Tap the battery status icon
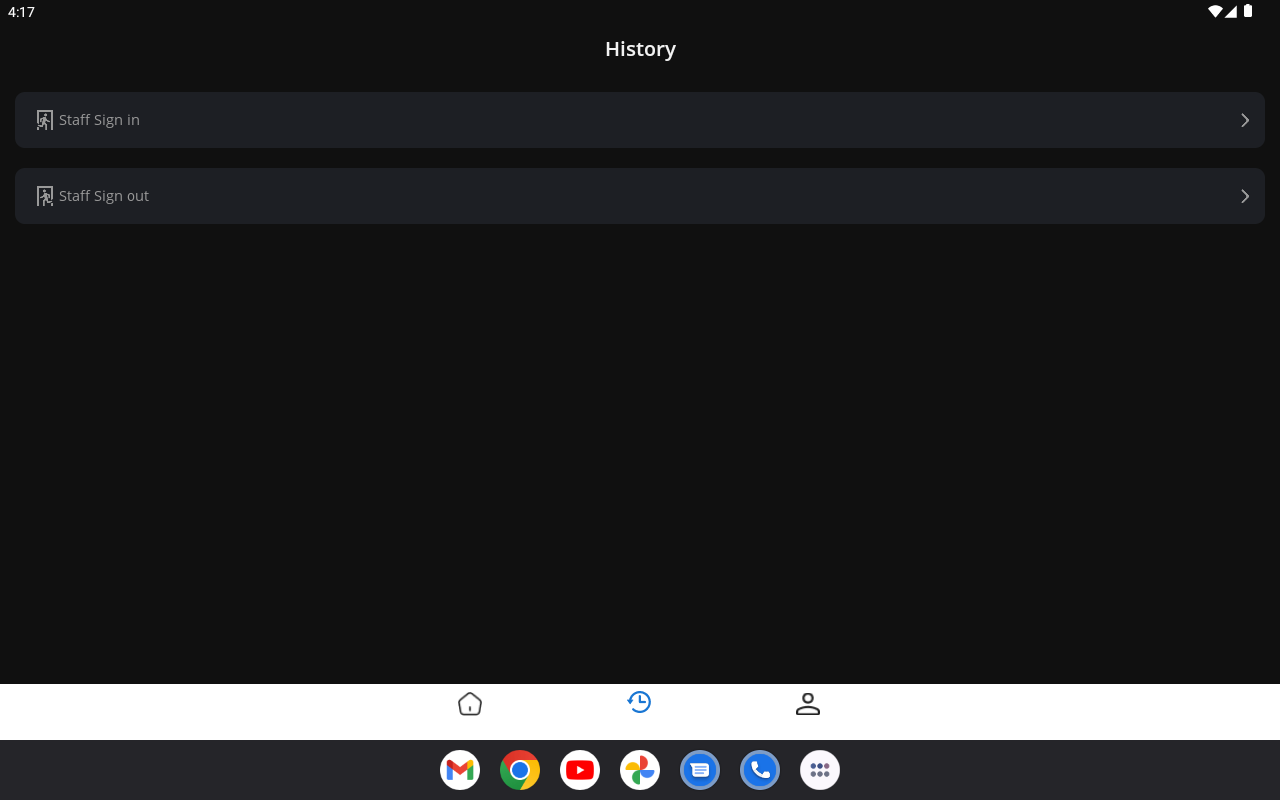 pyautogui.click(x=1248, y=11)
